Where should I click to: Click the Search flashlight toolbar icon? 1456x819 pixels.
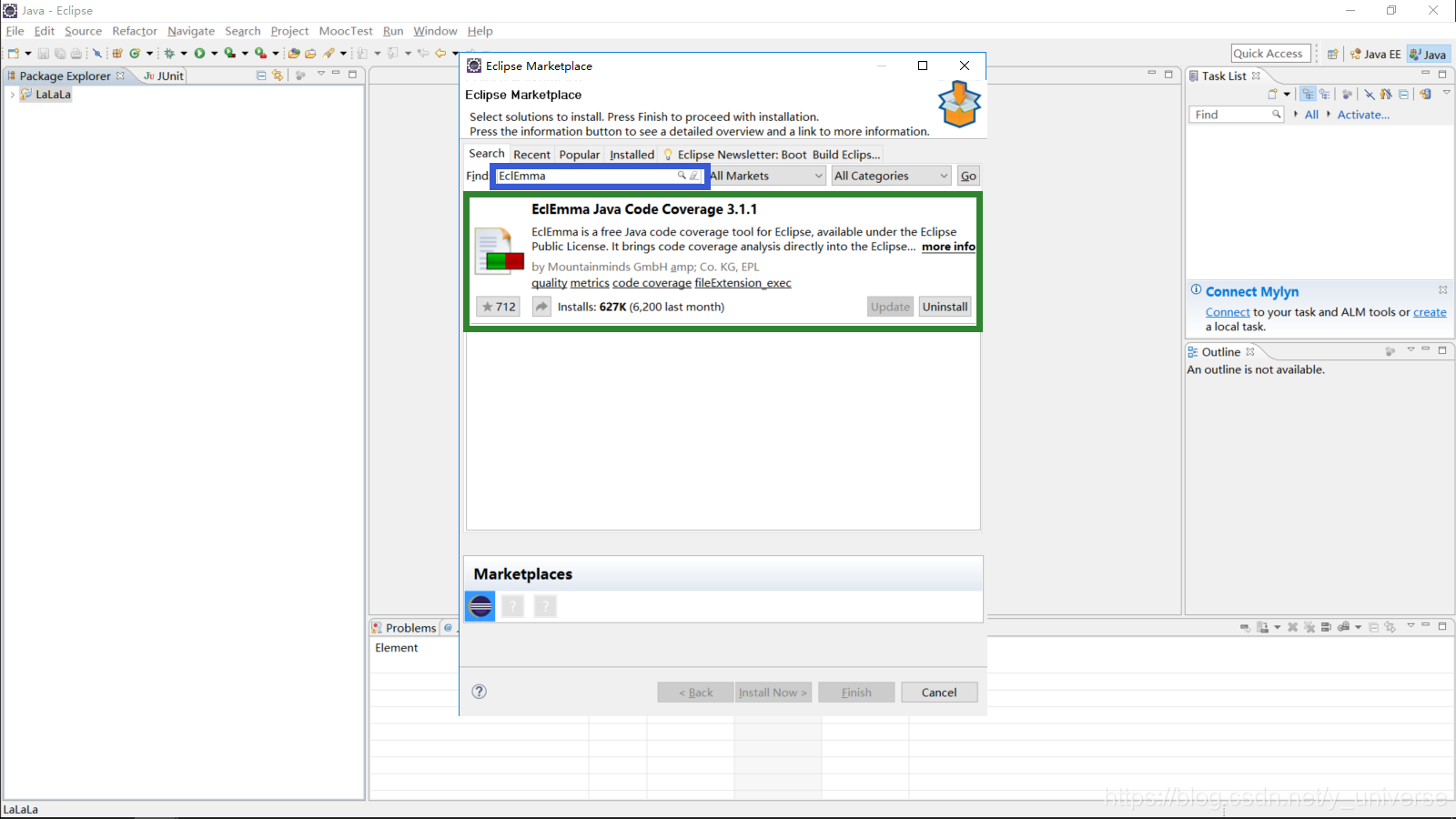coord(329,54)
